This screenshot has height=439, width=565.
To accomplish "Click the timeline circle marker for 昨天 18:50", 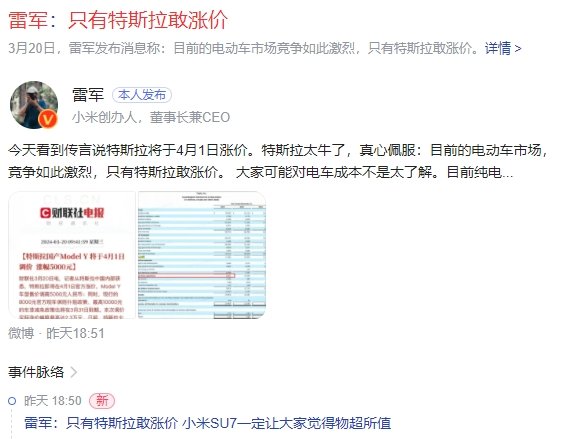I will tap(12, 401).
